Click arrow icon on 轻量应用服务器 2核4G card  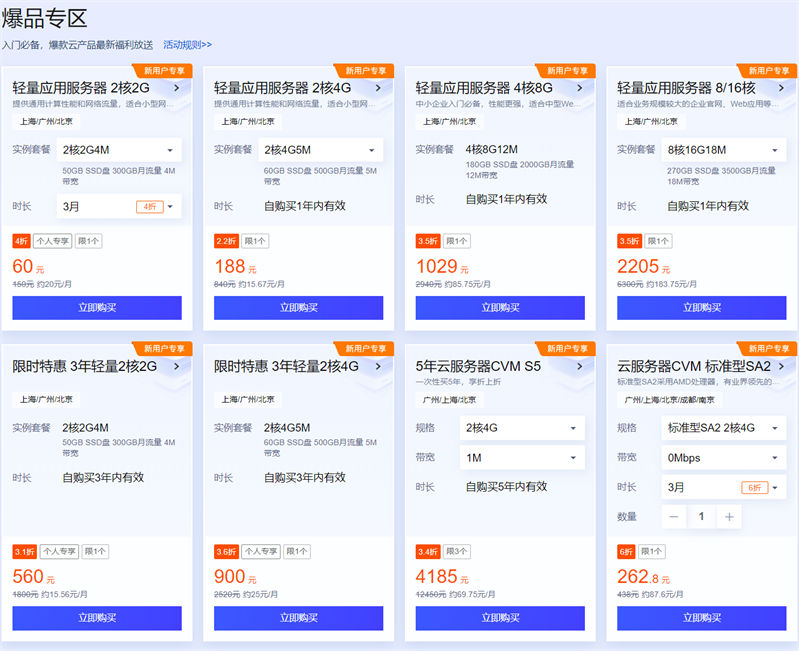[378, 88]
